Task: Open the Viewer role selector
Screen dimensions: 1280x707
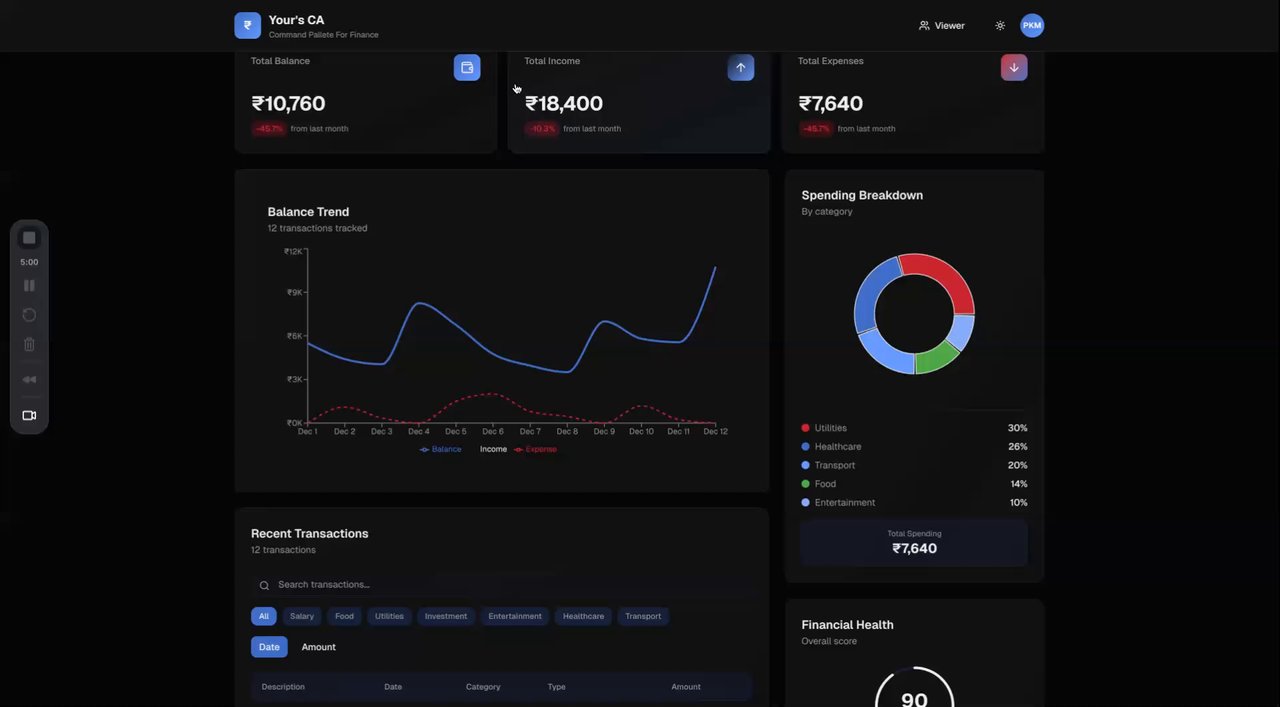Action: [942, 26]
